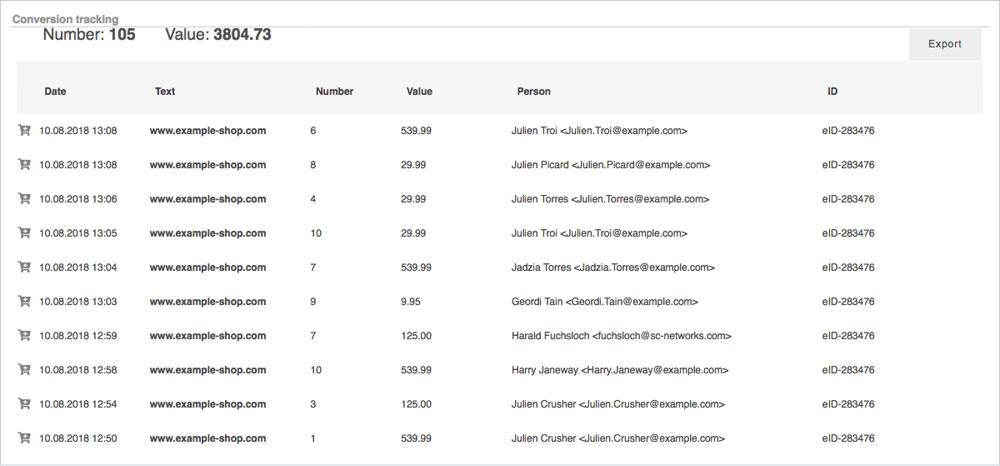The height and width of the screenshot is (466, 1000).
Task: Select Harald Fuchsloch person entry
Action: tap(621, 336)
